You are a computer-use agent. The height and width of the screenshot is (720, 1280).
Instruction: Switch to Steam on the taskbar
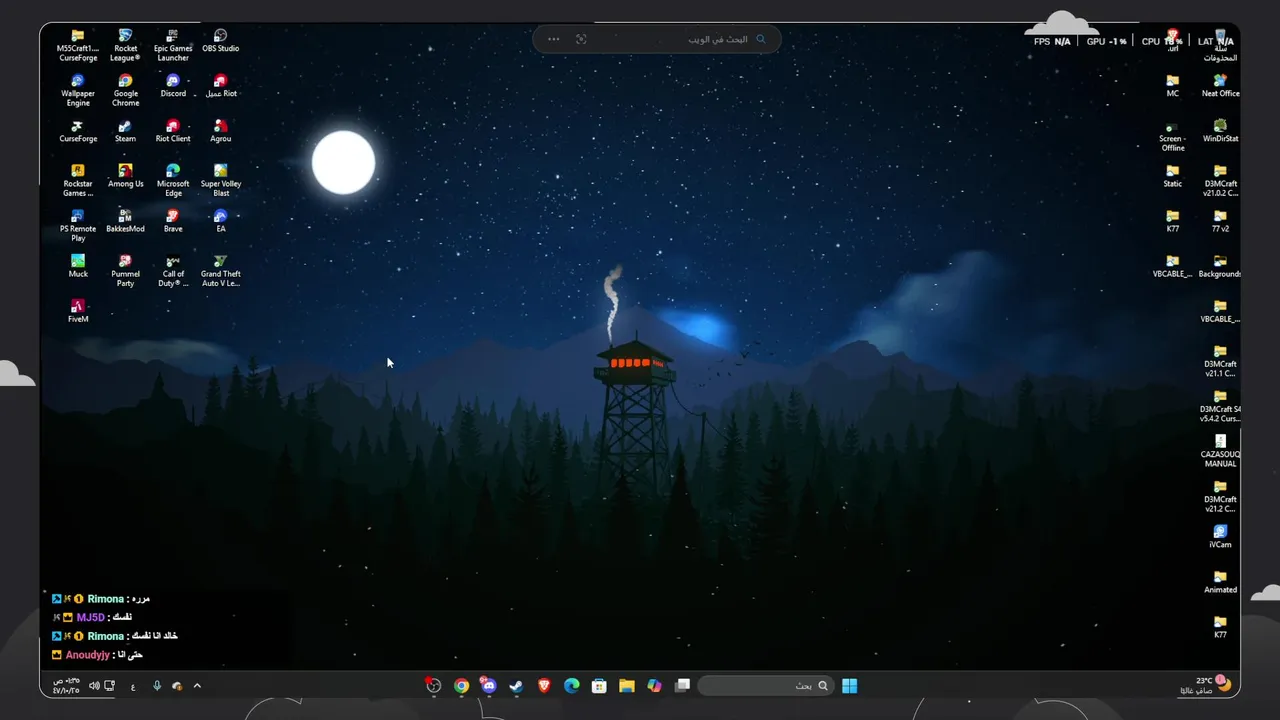click(516, 685)
